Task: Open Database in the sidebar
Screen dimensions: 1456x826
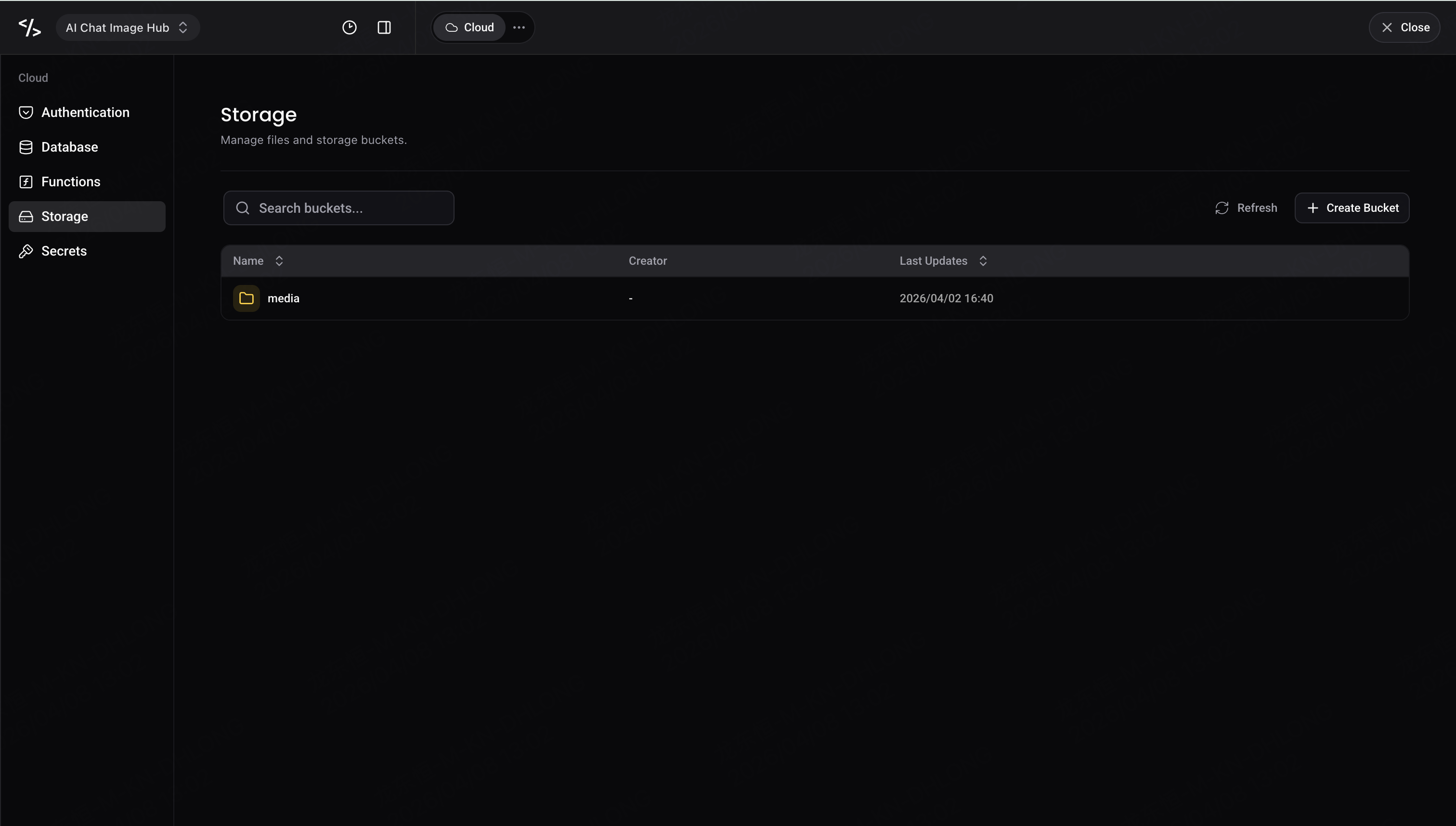Action: [x=87, y=147]
